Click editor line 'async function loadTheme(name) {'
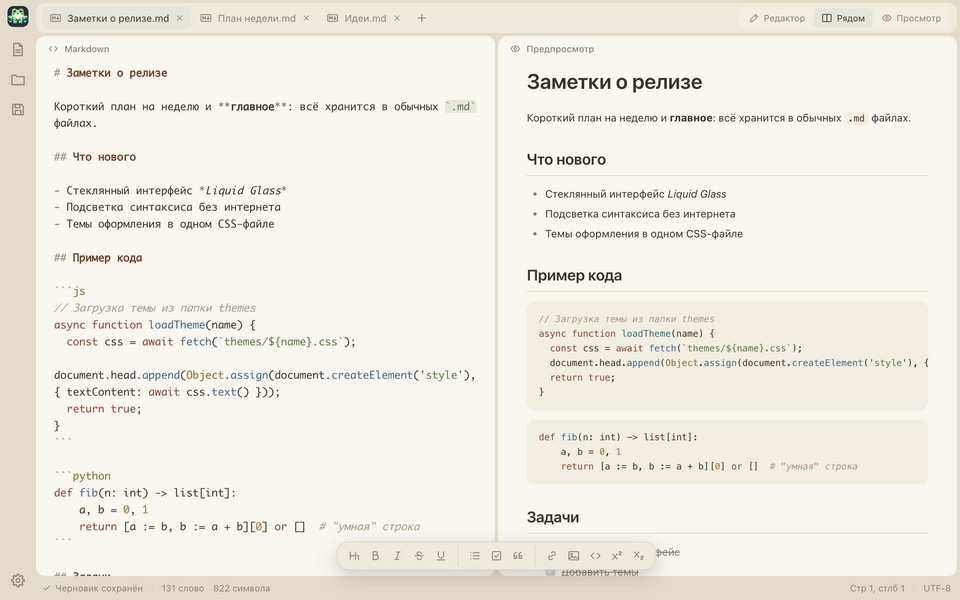960x600 pixels. pos(154,324)
